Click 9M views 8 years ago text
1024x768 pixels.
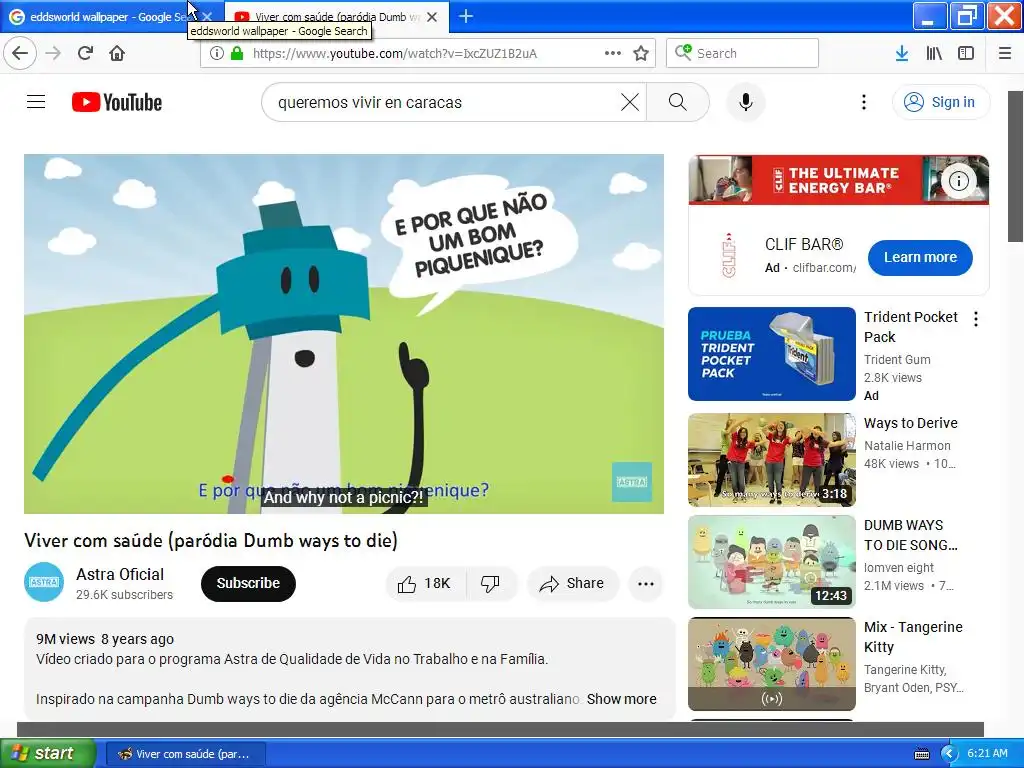[x=105, y=639]
